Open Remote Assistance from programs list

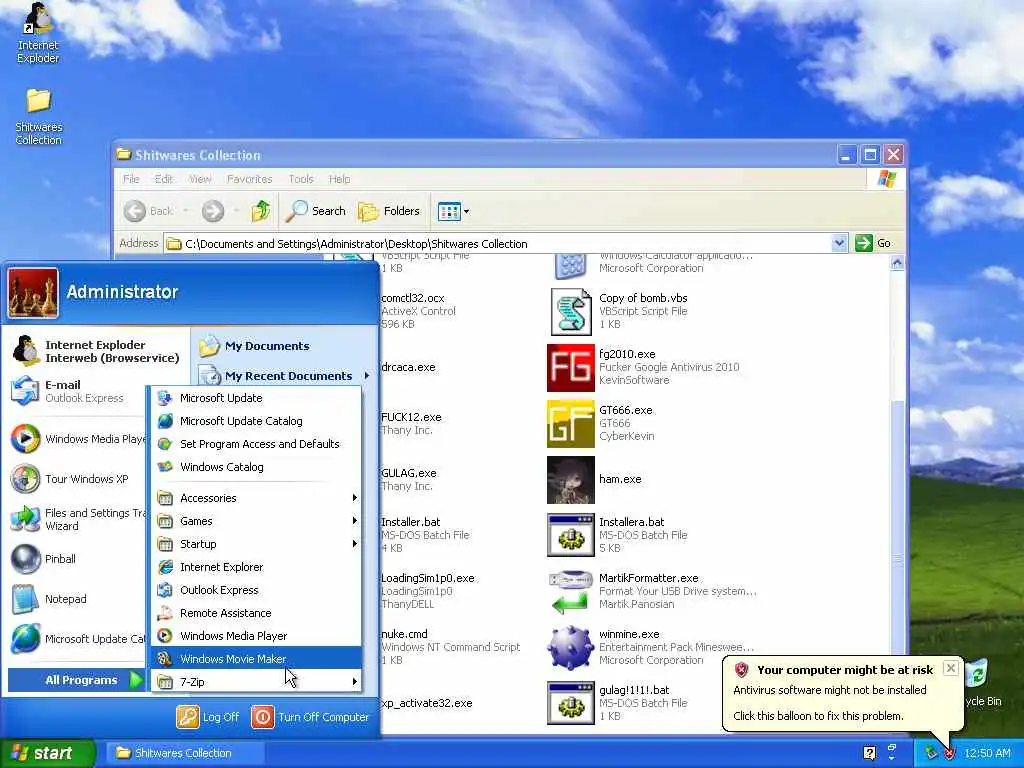pos(257,613)
